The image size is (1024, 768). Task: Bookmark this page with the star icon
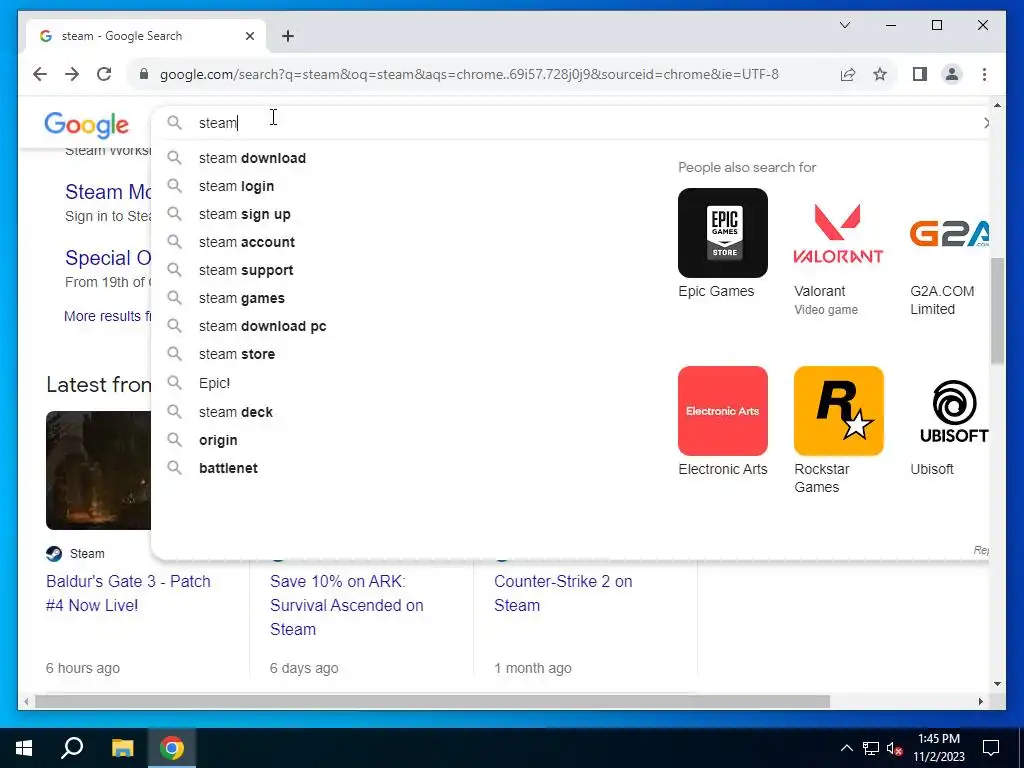[880, 74]
